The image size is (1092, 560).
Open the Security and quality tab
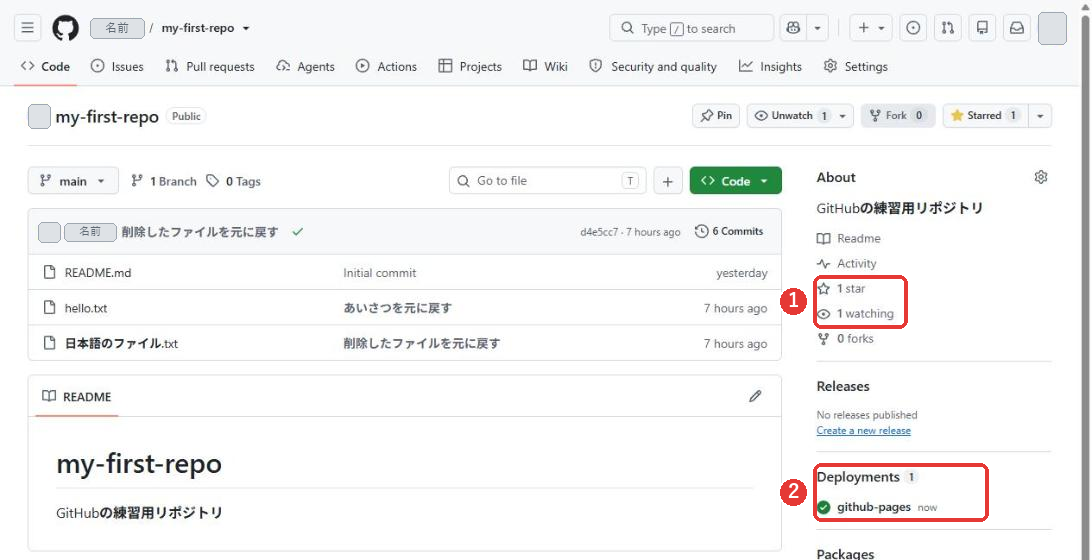point(653,67)
